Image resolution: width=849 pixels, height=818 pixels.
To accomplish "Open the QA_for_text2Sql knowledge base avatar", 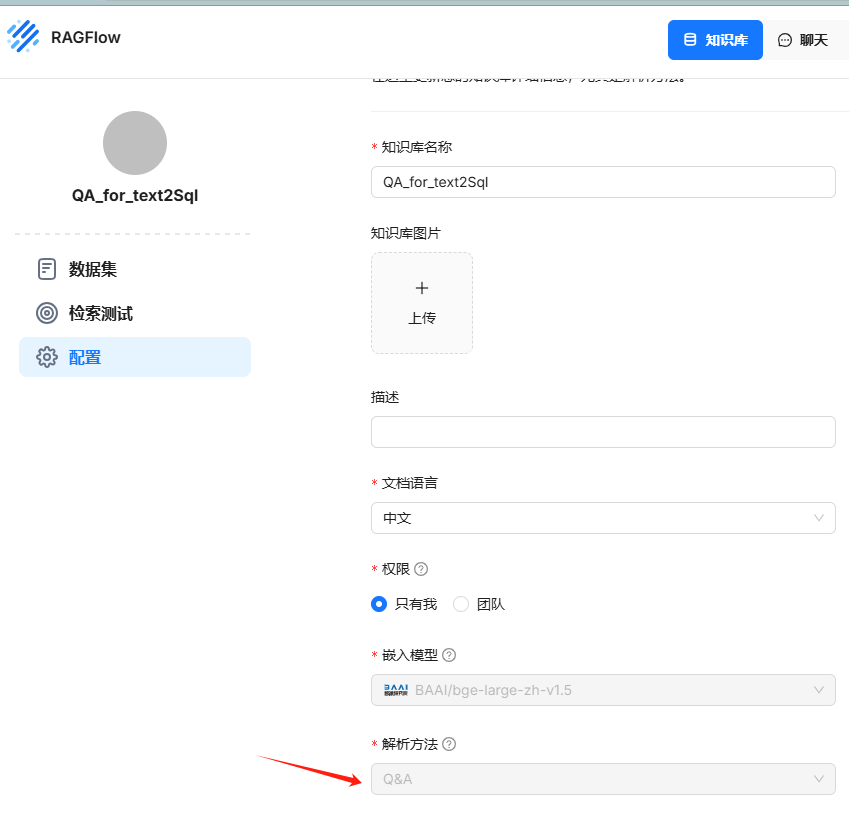I will 135,143.
